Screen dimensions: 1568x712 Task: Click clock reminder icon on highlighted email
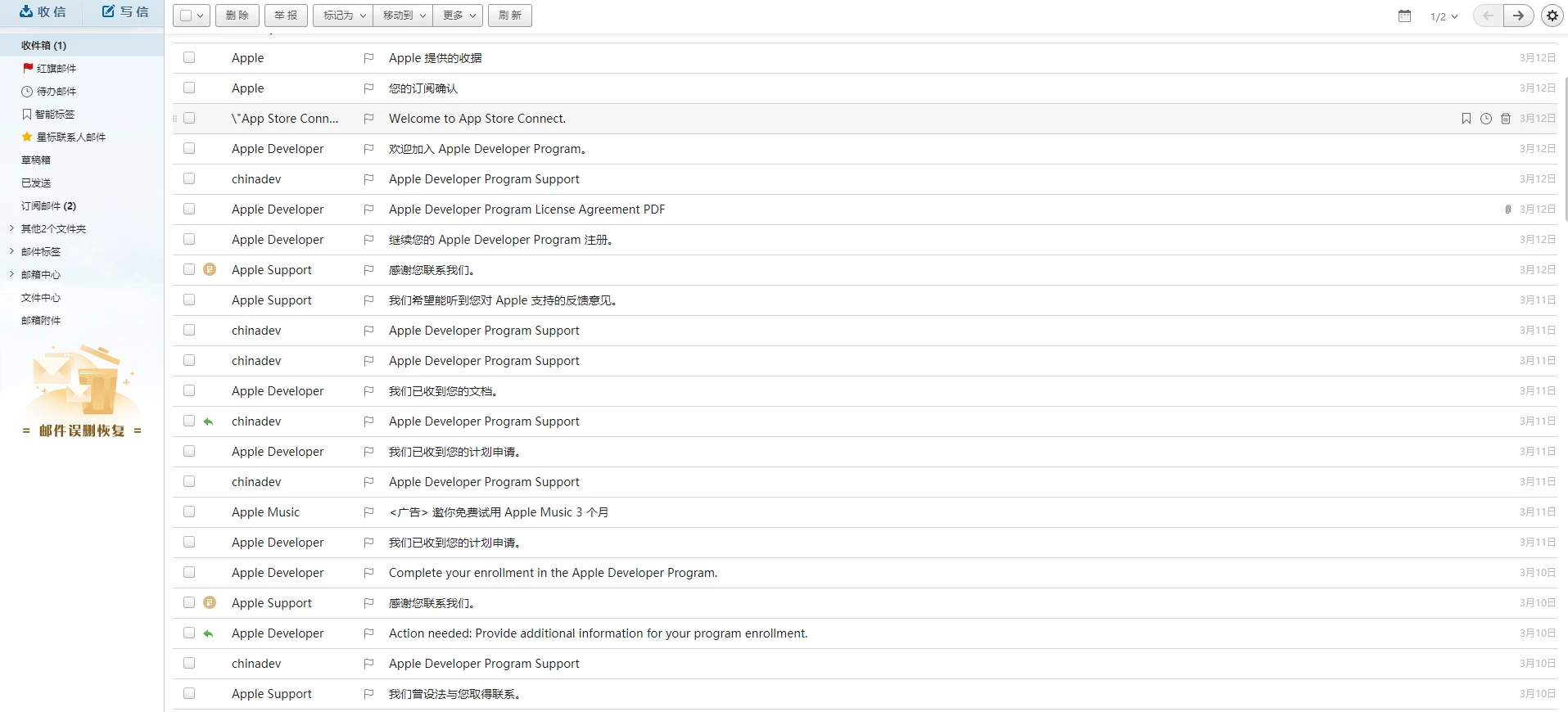(x=1485, y=119)
